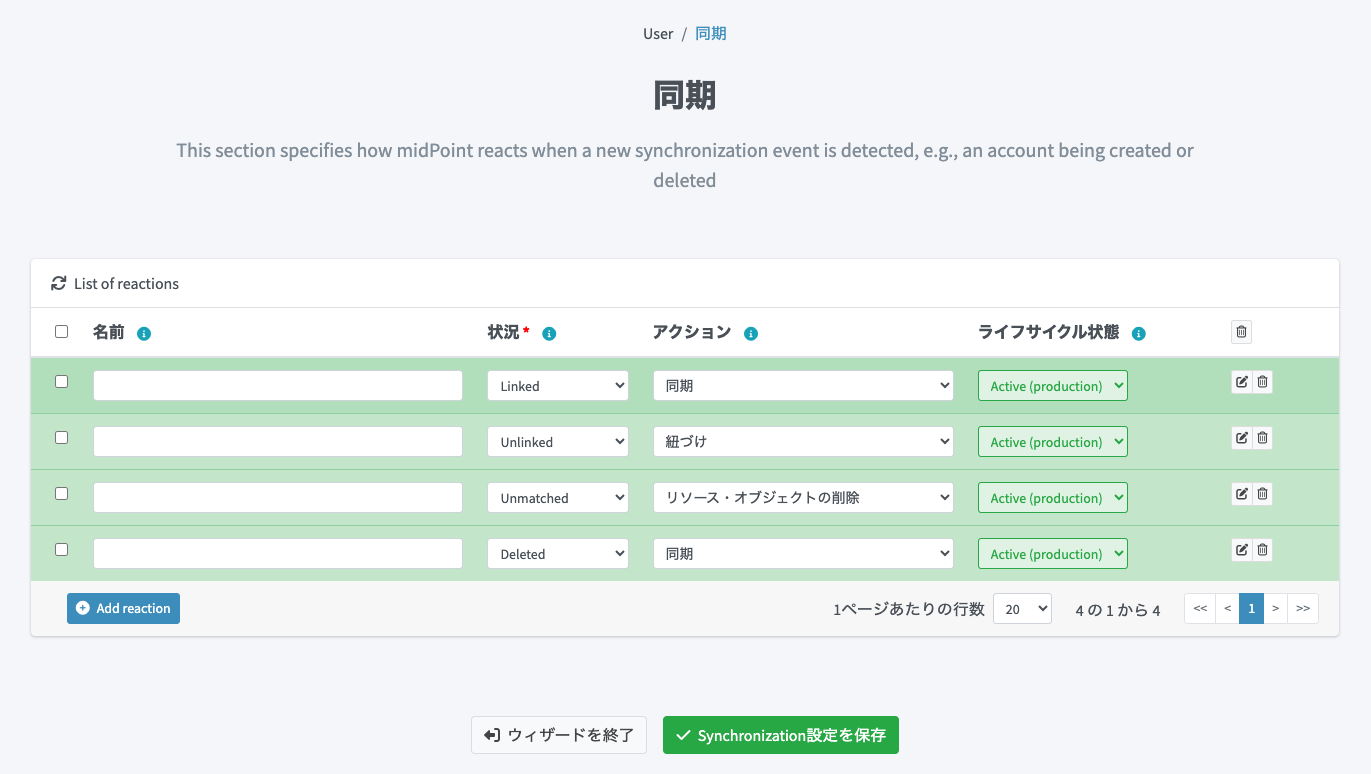
Task: Open lifecycle state dropdown in Deleted row
Action: (1053, 554)
